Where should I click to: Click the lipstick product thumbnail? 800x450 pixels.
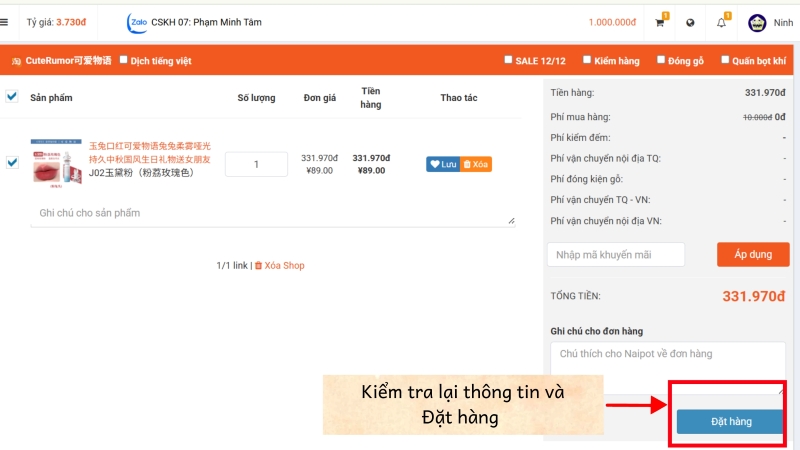(56, 163)
